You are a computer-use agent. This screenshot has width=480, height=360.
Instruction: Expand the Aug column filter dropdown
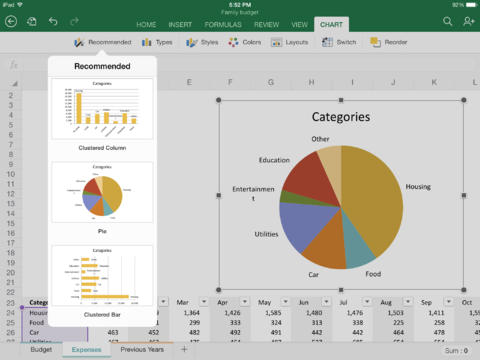(408, 302)
